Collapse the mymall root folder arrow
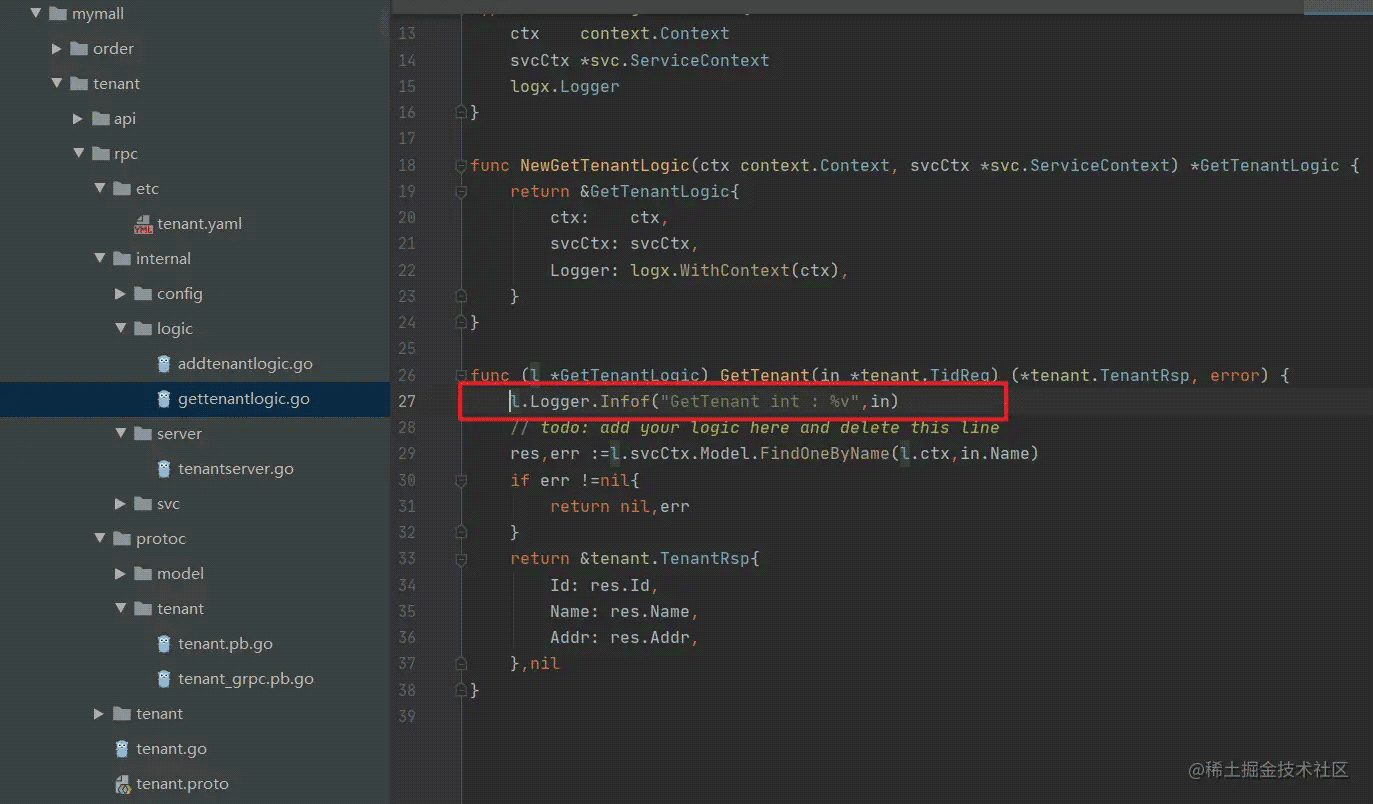The width and height of the screenshot is (1373, 804). pyautogui.click(x=36, y=14)
